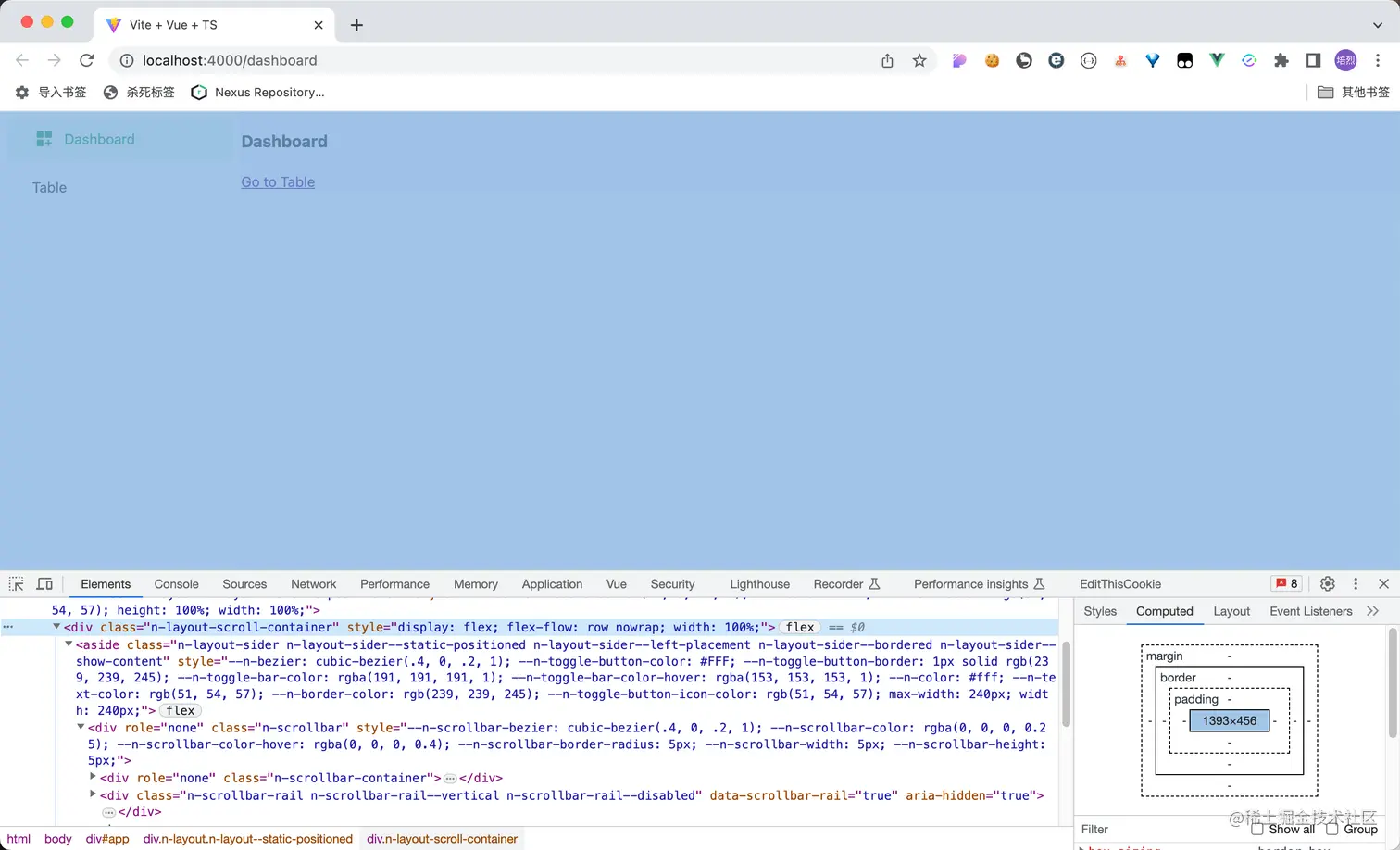Bookmark this page with the star icon
The image size is (1400, 850).
tap(919, 60)
